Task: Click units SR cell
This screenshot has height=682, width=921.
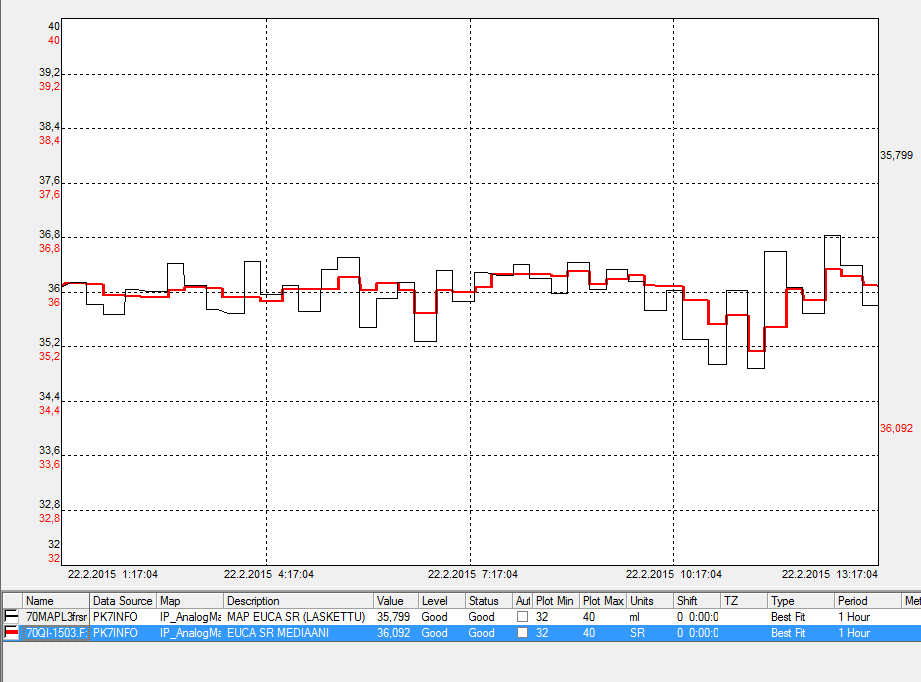Action: [637, 633]
